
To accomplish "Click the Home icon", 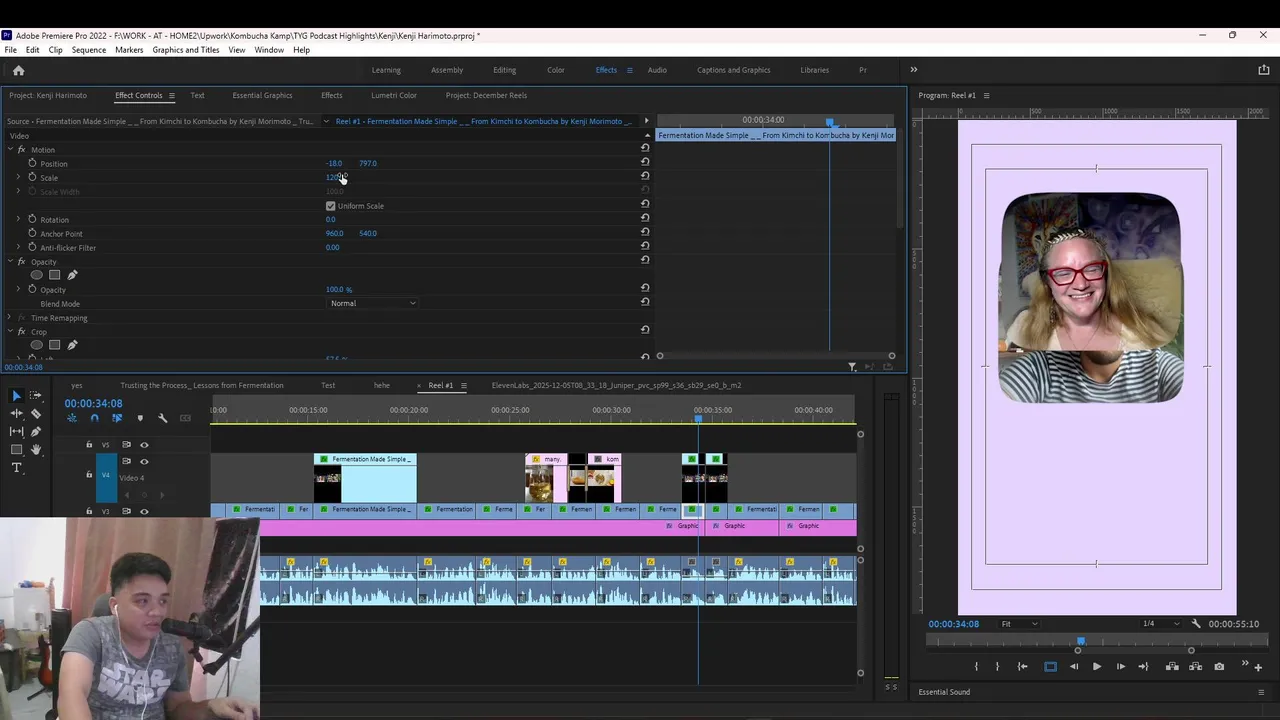I will coord(18,70).
